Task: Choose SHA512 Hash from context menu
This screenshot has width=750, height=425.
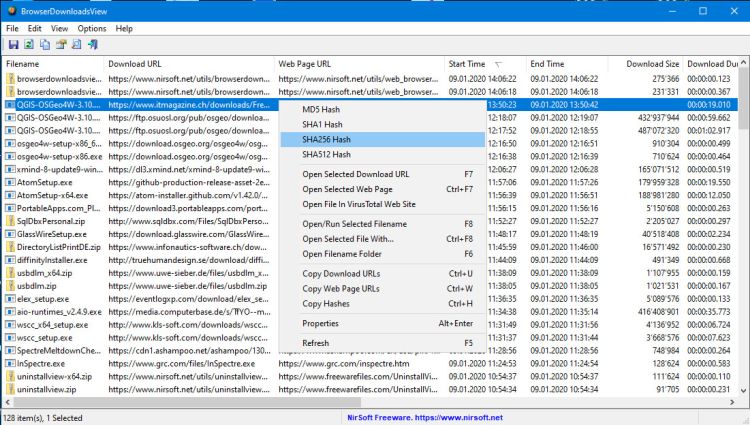Action: point(383,154)
